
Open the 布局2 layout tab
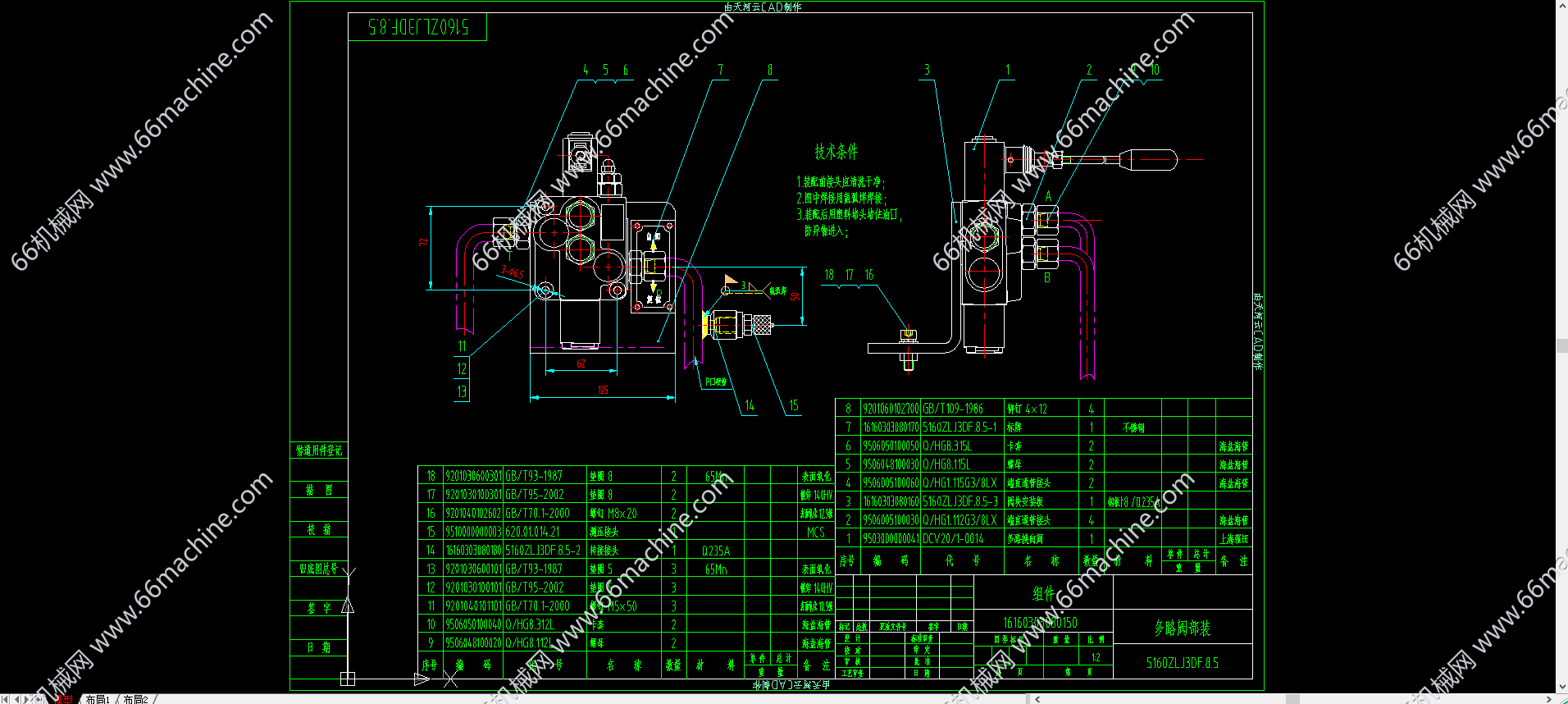pos(136,699)
